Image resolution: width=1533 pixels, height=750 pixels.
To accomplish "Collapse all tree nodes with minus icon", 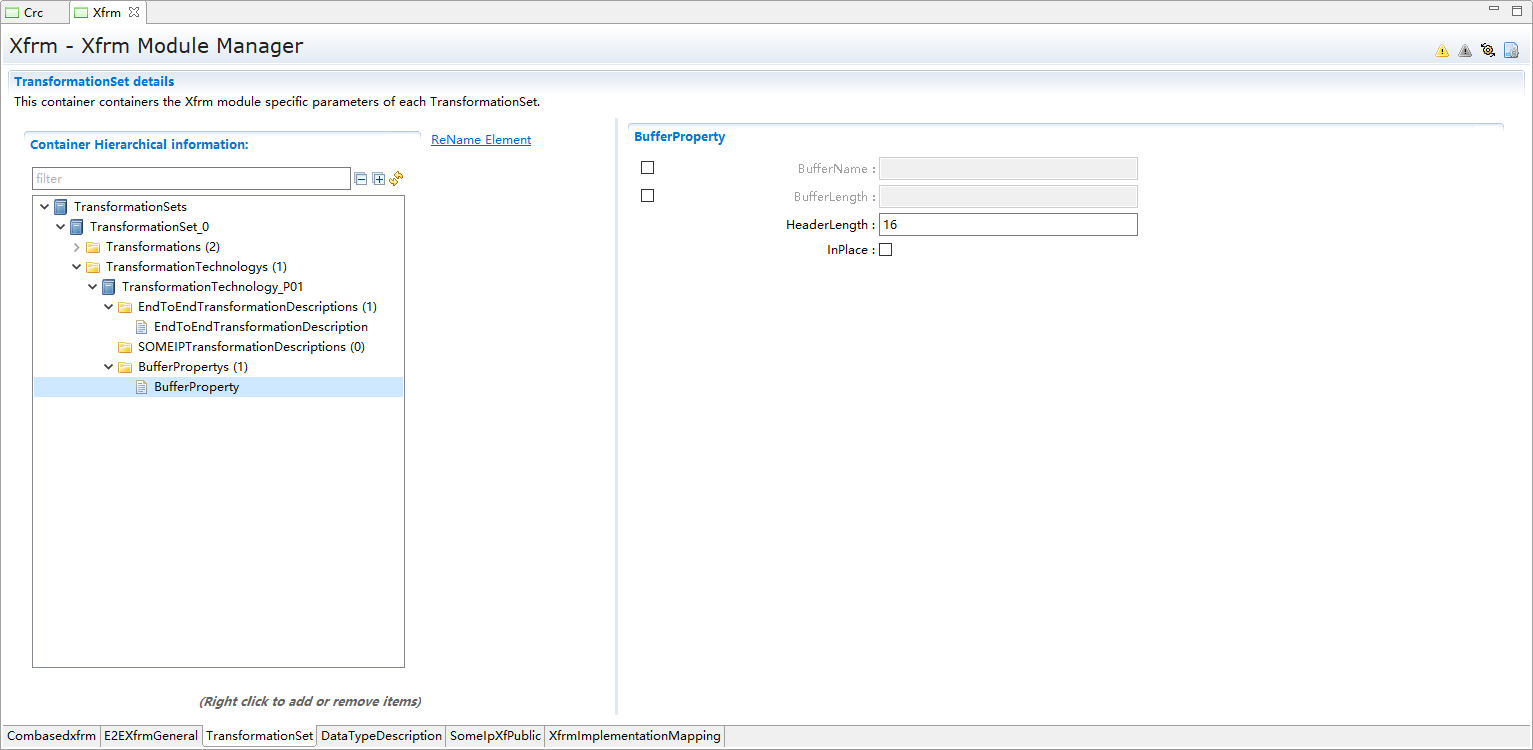I will 361,179.
